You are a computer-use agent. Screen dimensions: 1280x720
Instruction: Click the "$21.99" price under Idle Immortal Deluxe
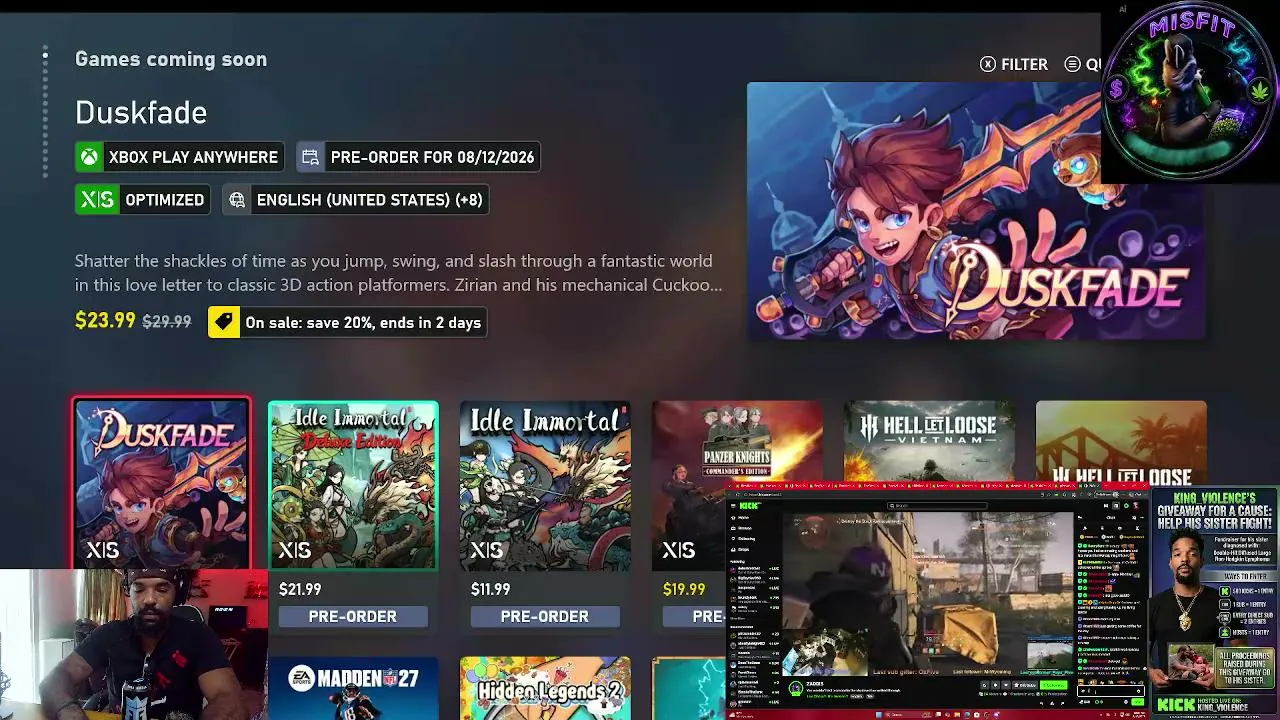pyautogui.click(x=300, y=590)
